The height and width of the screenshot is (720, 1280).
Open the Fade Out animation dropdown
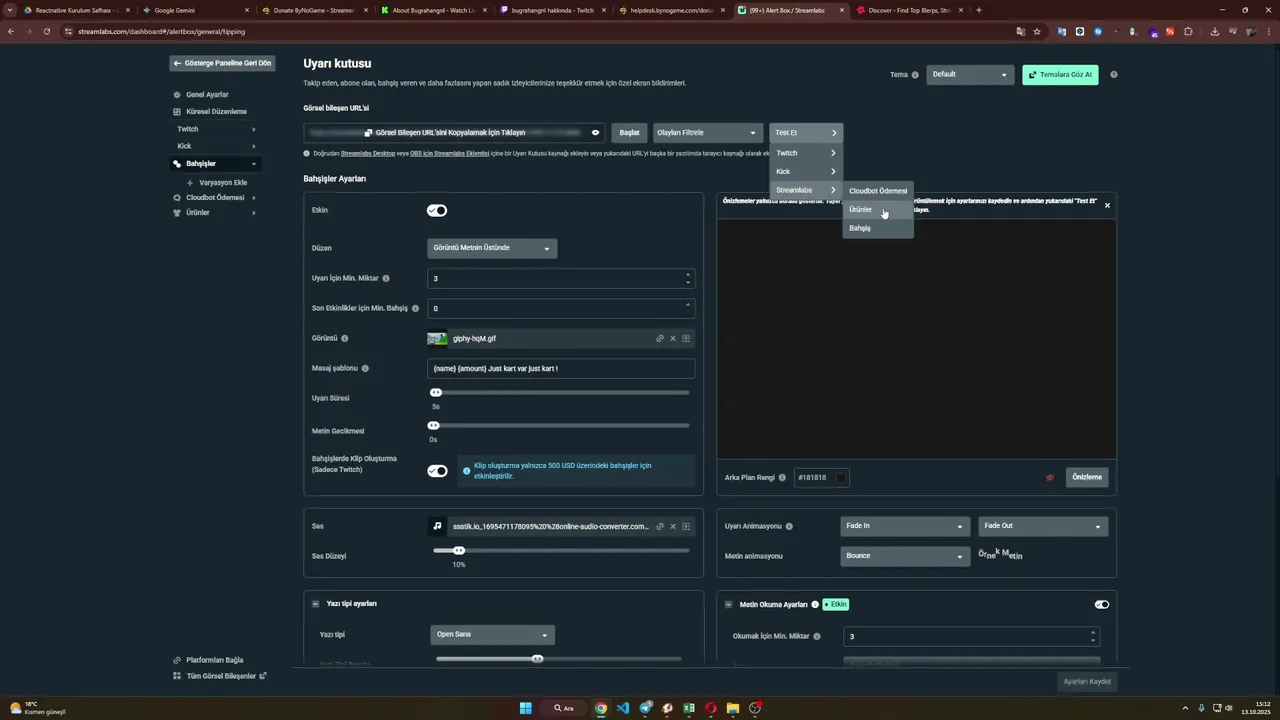coord(1042,526)
